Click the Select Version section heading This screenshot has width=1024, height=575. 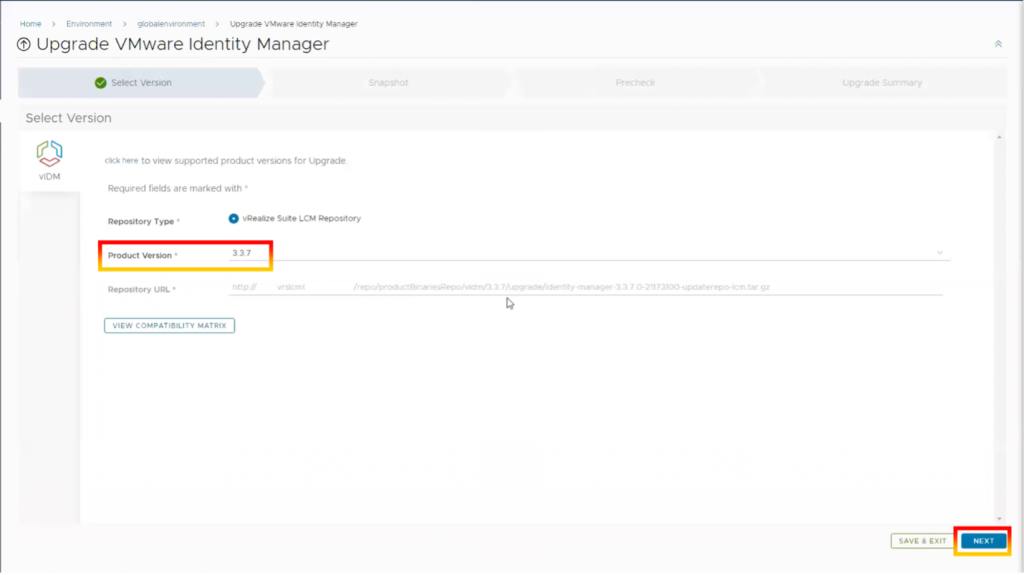click(69, 118)
